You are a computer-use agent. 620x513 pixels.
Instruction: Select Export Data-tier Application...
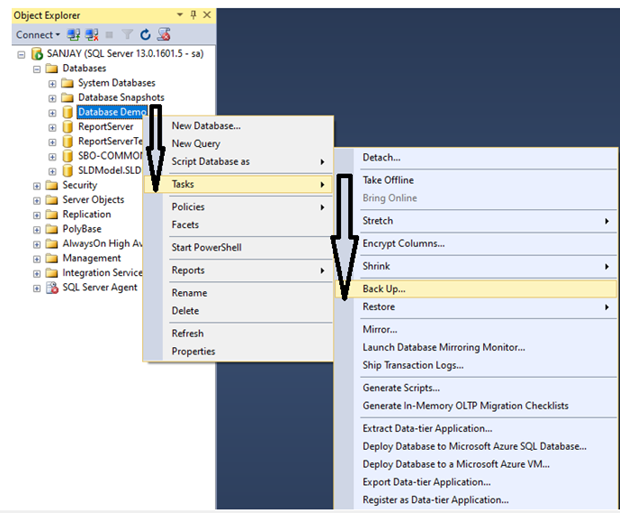coord(476,482)
